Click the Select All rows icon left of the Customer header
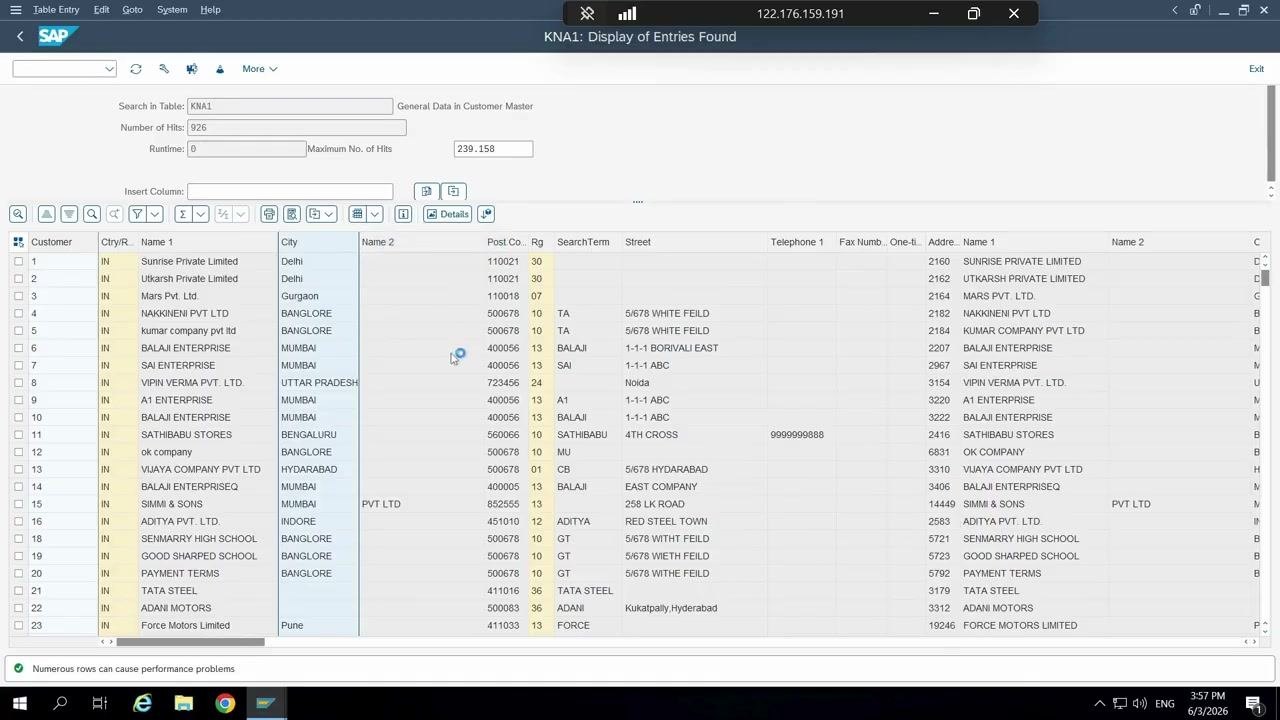This screenshot has height=720, width=1280. click(x=18, y=242)
